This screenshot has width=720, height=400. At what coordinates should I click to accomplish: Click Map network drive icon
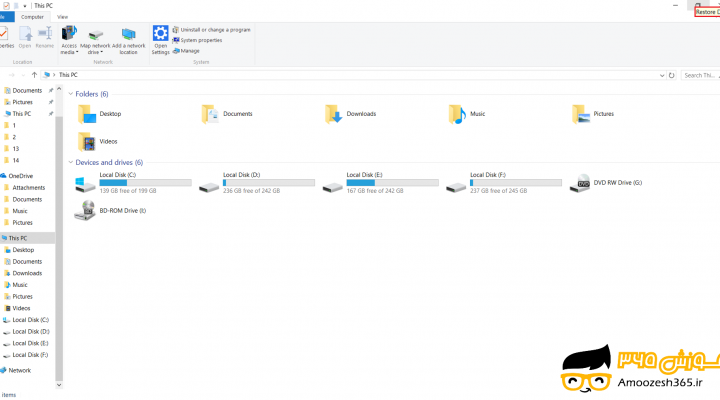tap(95, 35)
